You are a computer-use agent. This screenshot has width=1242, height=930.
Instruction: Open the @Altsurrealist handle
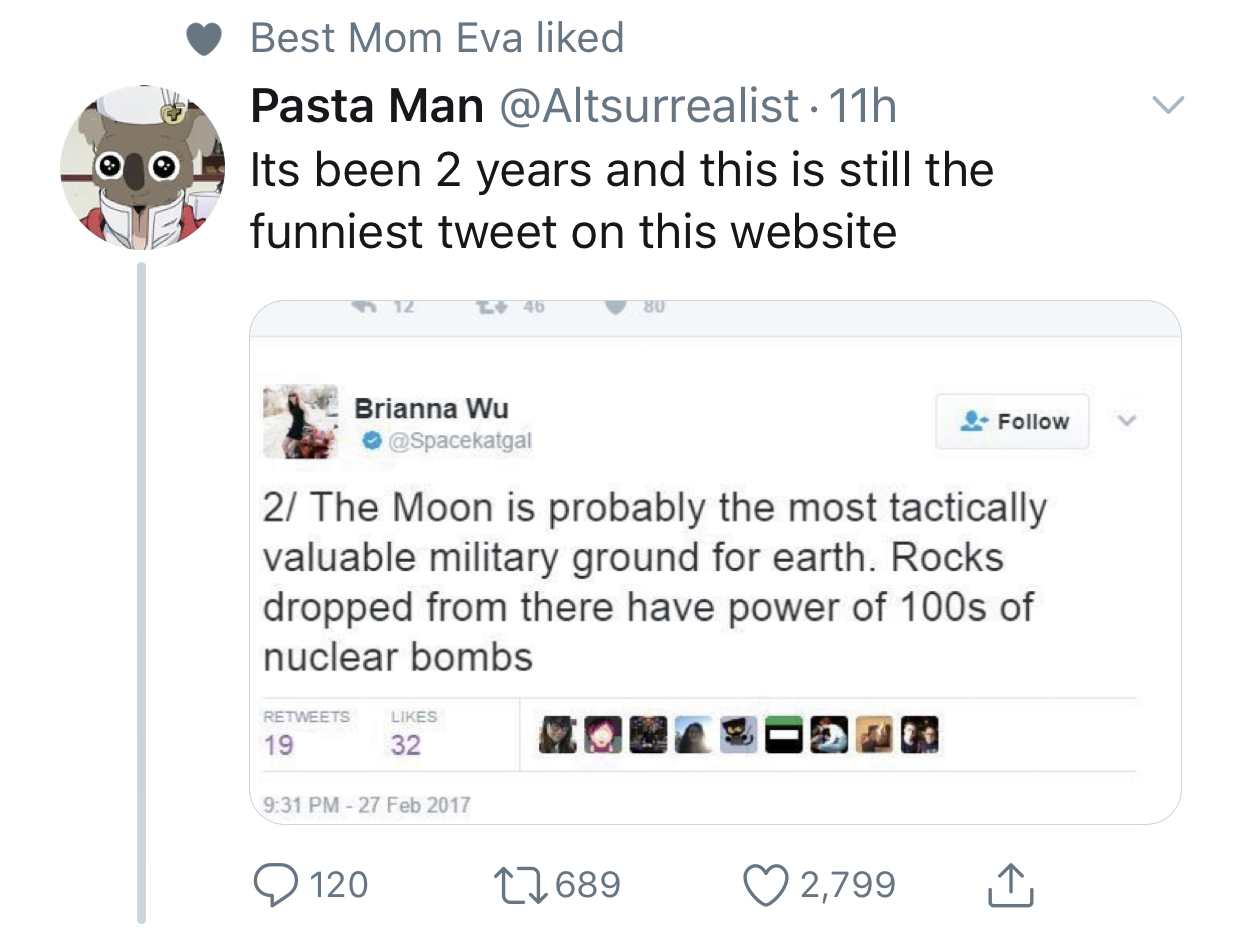click(647, 105)
